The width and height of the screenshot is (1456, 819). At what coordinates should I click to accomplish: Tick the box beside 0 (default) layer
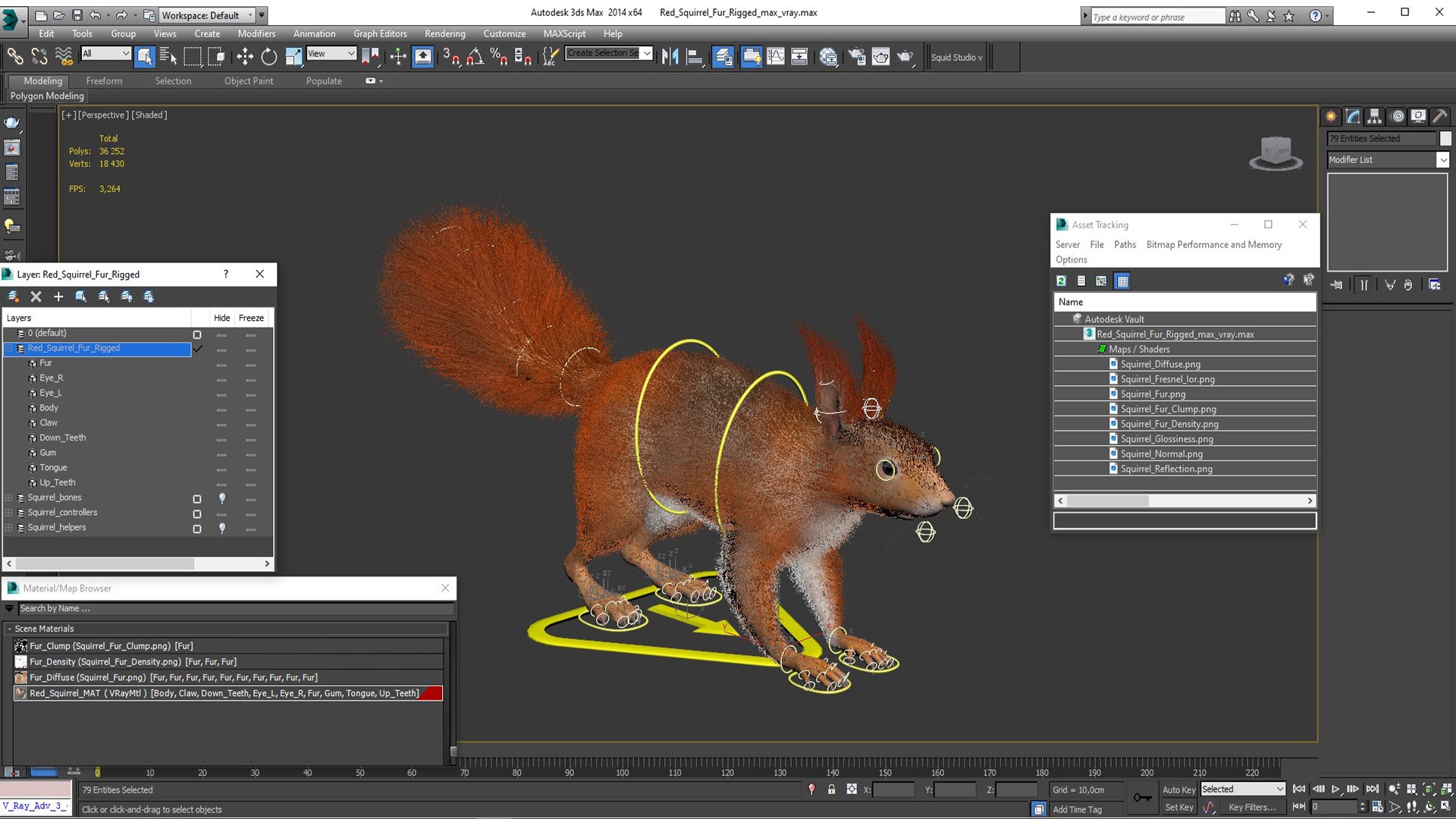(x=197, y=334)
